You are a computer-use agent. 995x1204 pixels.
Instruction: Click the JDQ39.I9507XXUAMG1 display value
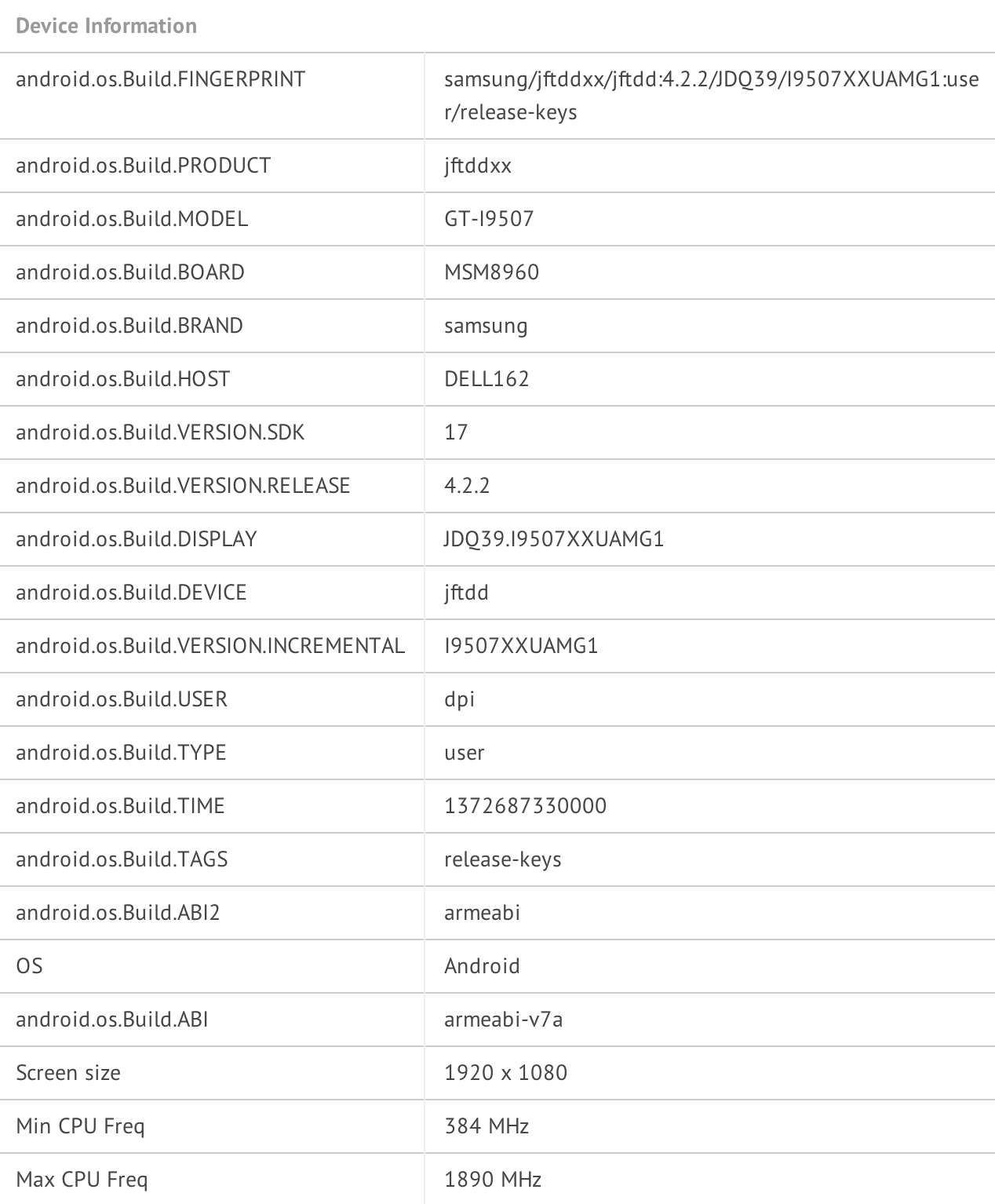(x=554, y=539)
